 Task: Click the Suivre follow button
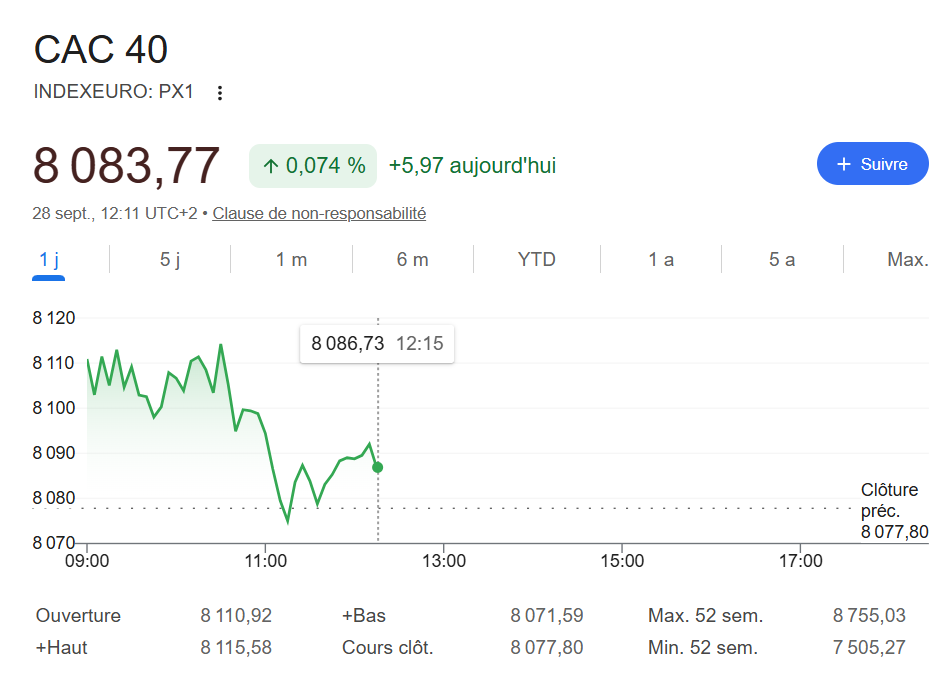(x=872, y=163)
